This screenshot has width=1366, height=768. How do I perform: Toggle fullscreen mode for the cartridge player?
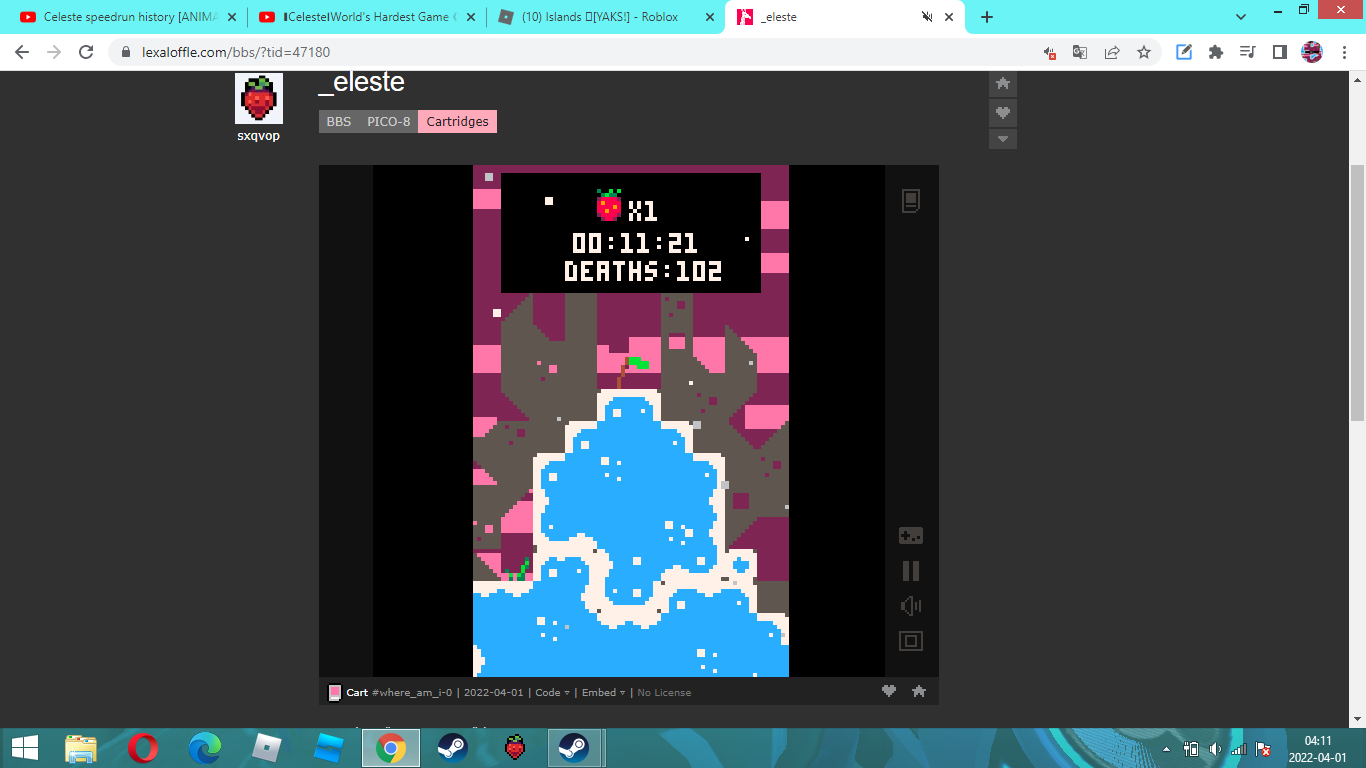click(910, 641)
